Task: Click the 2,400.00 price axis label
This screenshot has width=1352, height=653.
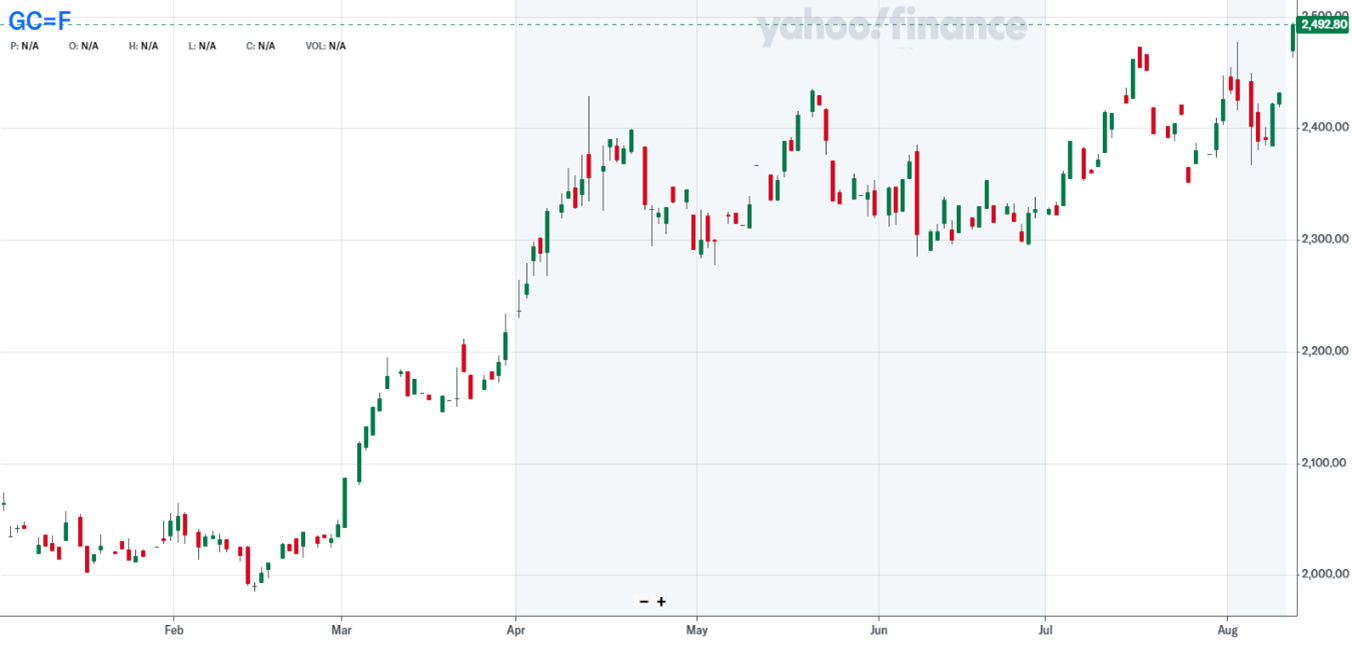Action: click(1323, 128)
